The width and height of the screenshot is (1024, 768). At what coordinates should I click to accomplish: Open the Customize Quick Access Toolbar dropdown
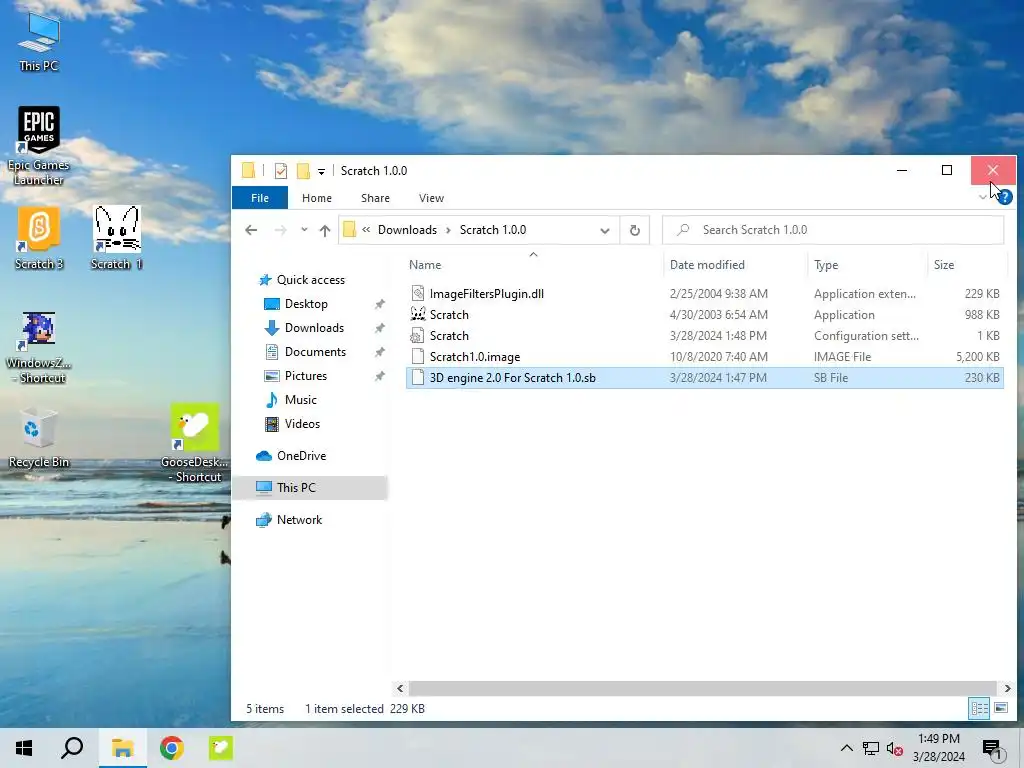321,172
